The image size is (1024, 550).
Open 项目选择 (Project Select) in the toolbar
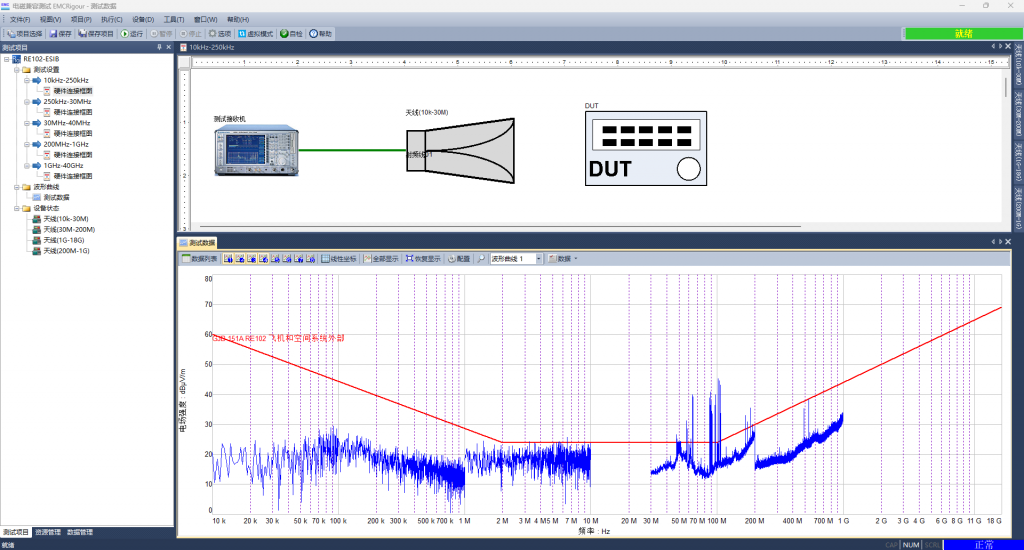24,34
